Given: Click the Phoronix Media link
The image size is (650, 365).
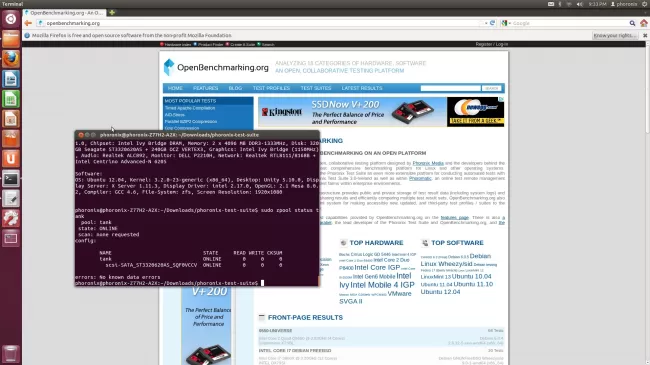Looking at the screenshot, I should click(x=428, y=163).
